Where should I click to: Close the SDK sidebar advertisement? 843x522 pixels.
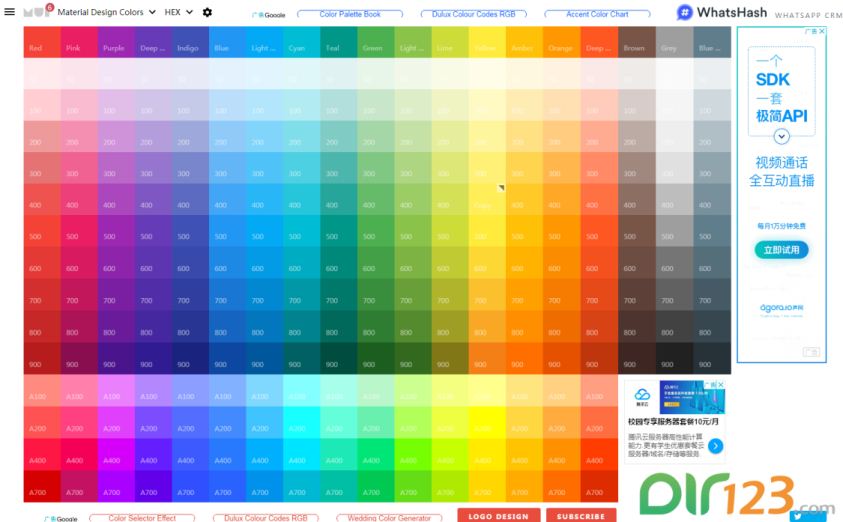[822, 31]
